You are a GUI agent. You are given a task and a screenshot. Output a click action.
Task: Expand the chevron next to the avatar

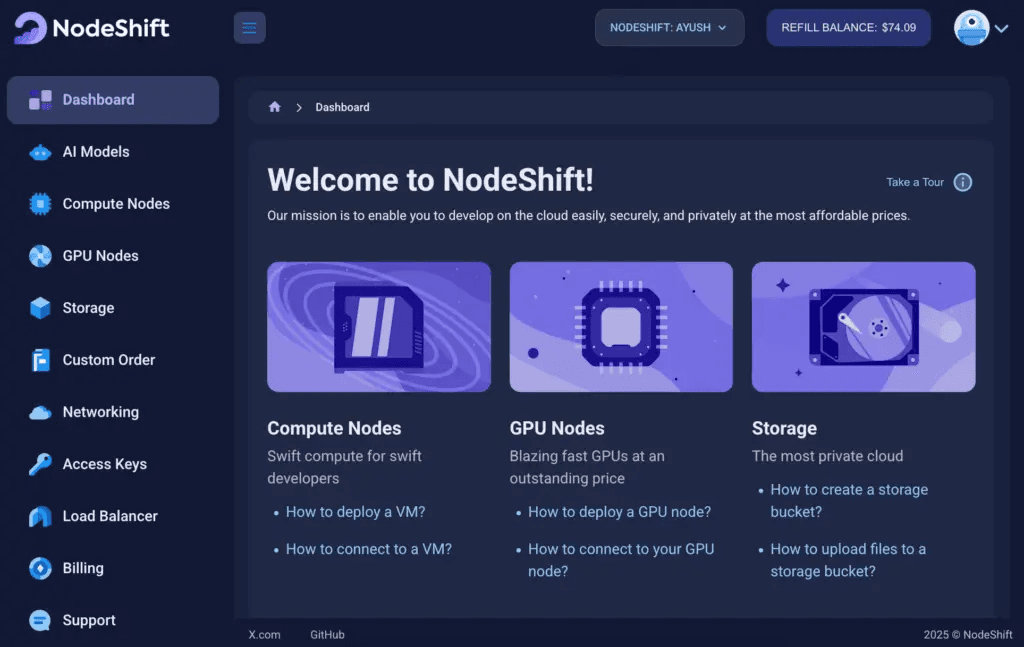point(1002,28)
